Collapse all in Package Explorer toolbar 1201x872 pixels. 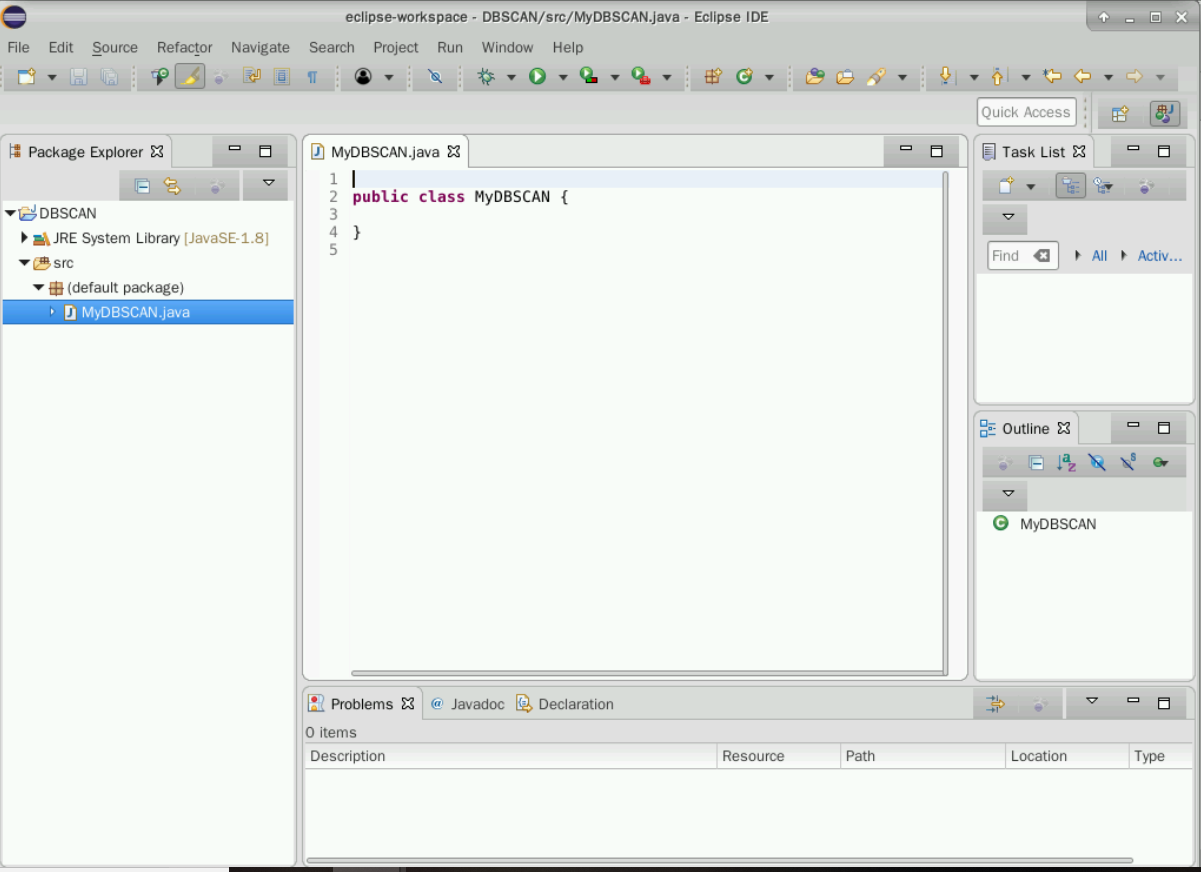(142, 186)
